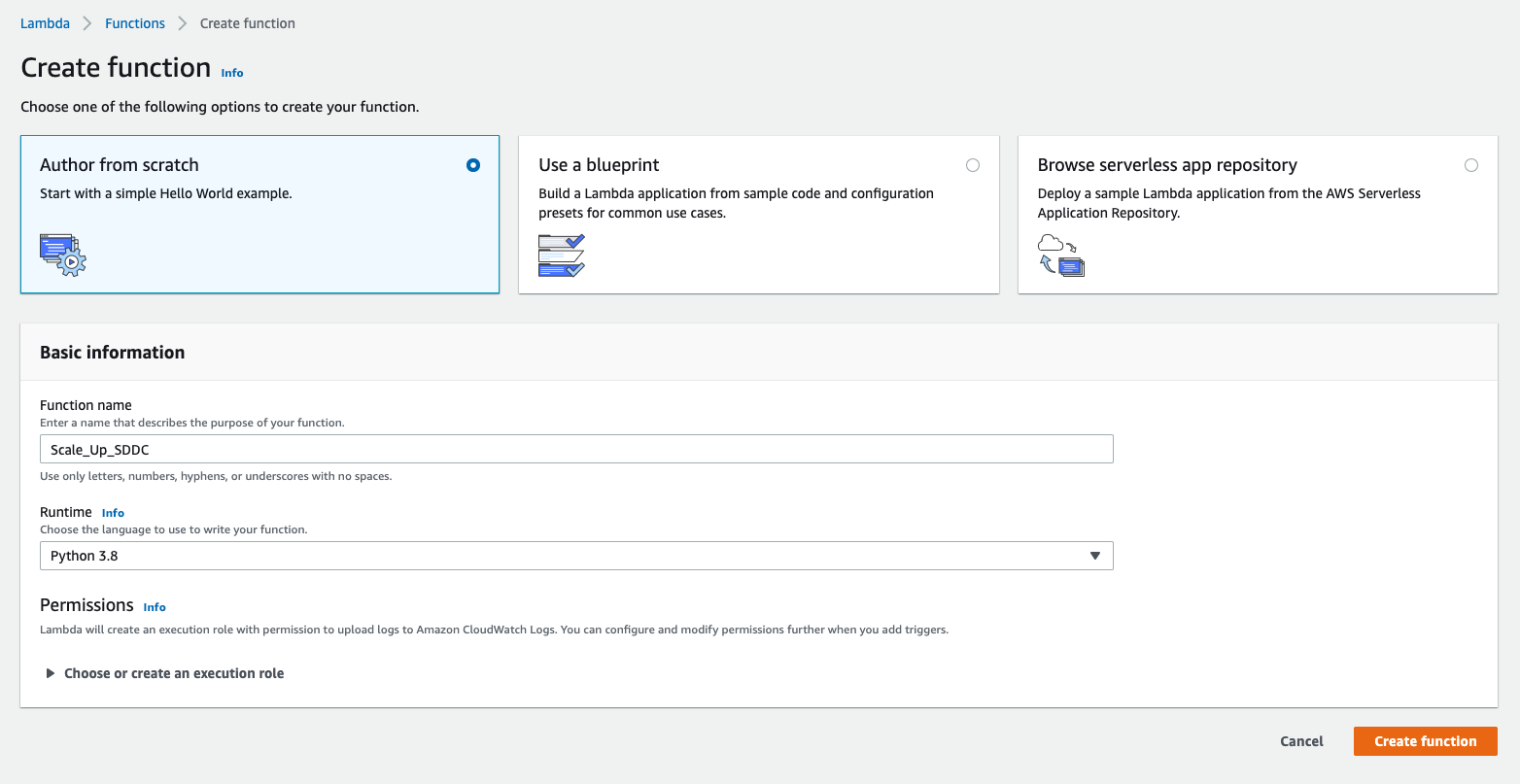Go to Lambda in the breadcrumb
The image size is (1520, 784).
pos(45,23)
